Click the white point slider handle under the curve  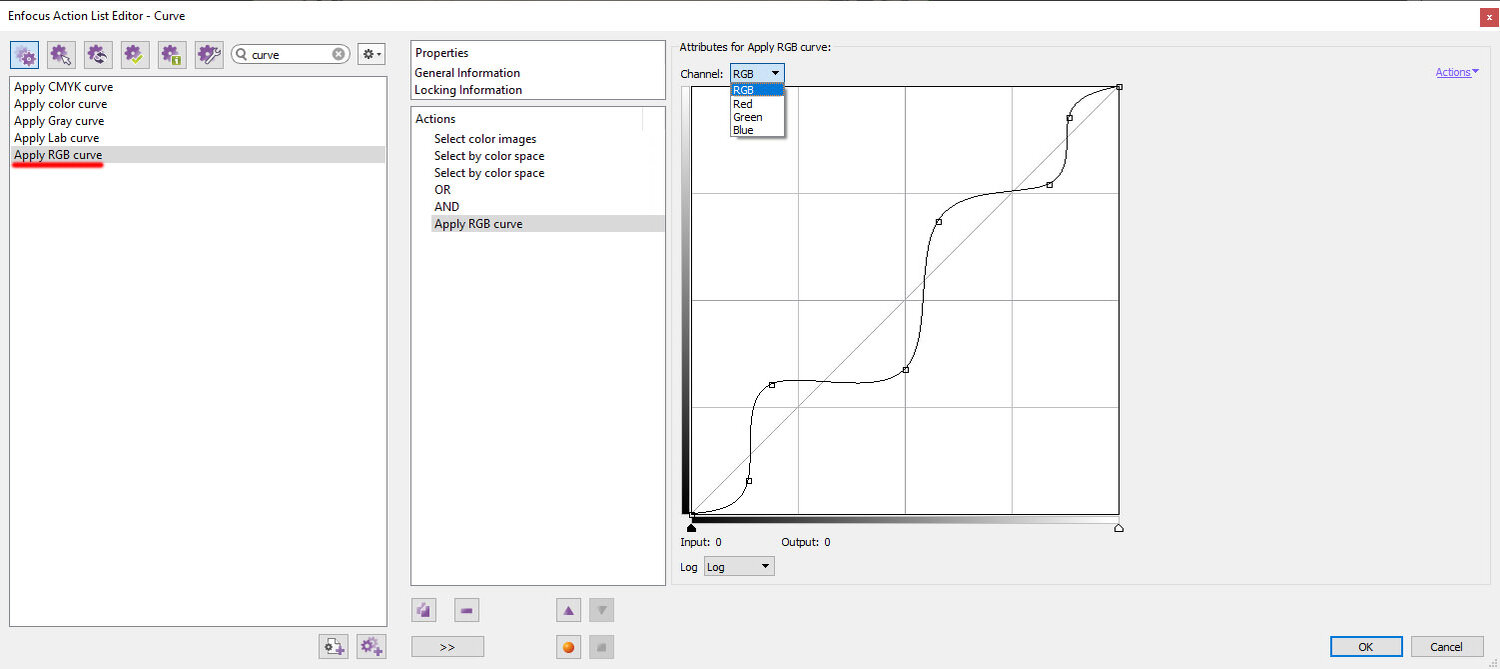pyautogui.click(x=1118, y=527)
